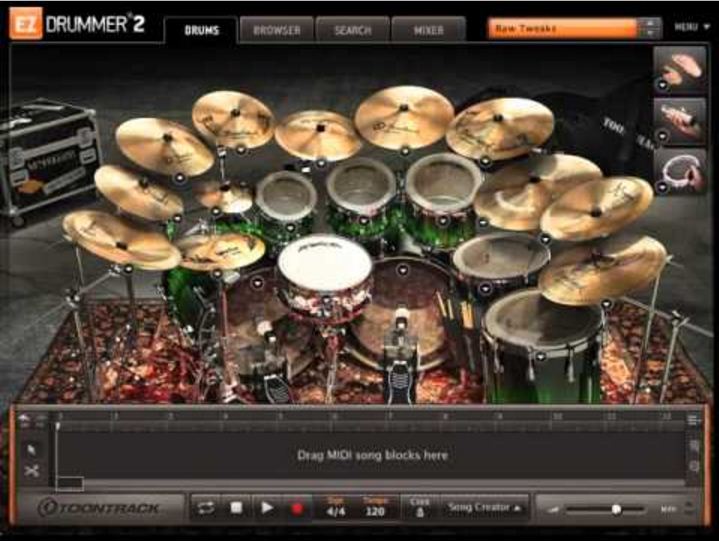The image size is (719, 542).
Task: Open the splash cymbal dropdown arrow
Action: tap(216, 211)
